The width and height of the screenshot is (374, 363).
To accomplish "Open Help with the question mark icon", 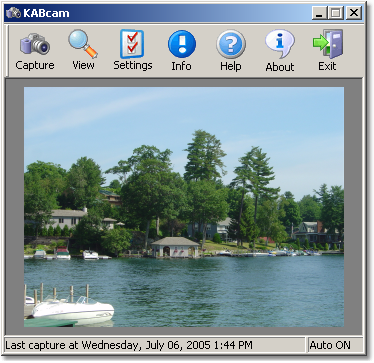I will click(x=231, y=44).
